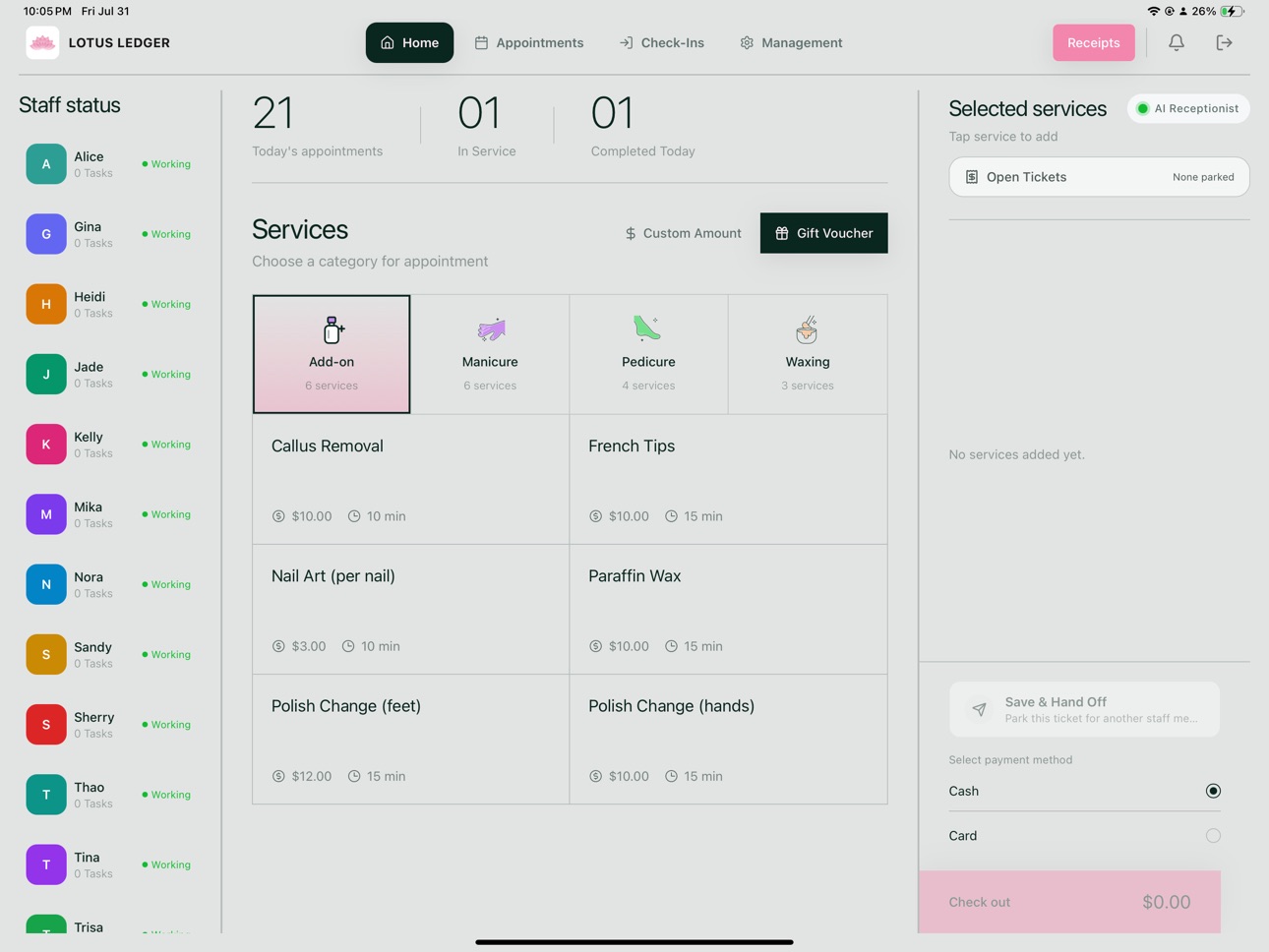Viewport: 1269px width, 952px height.
Task: Add a Custom Amount
Action: 683,233
